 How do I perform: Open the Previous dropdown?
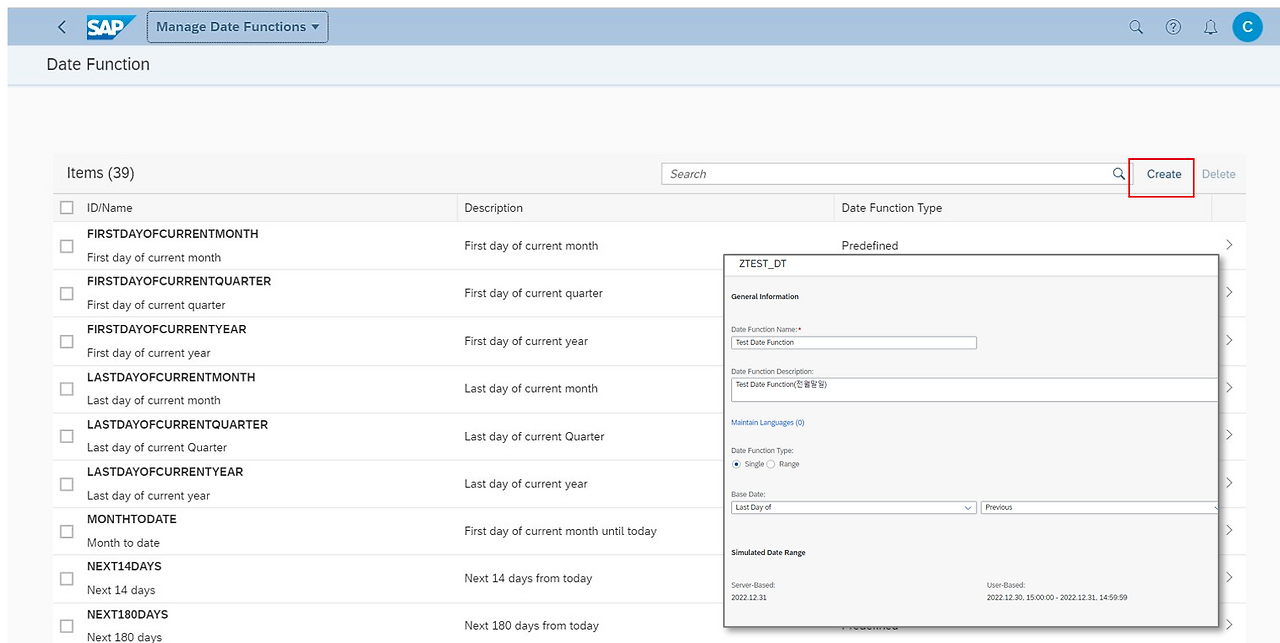(1100, 508)
